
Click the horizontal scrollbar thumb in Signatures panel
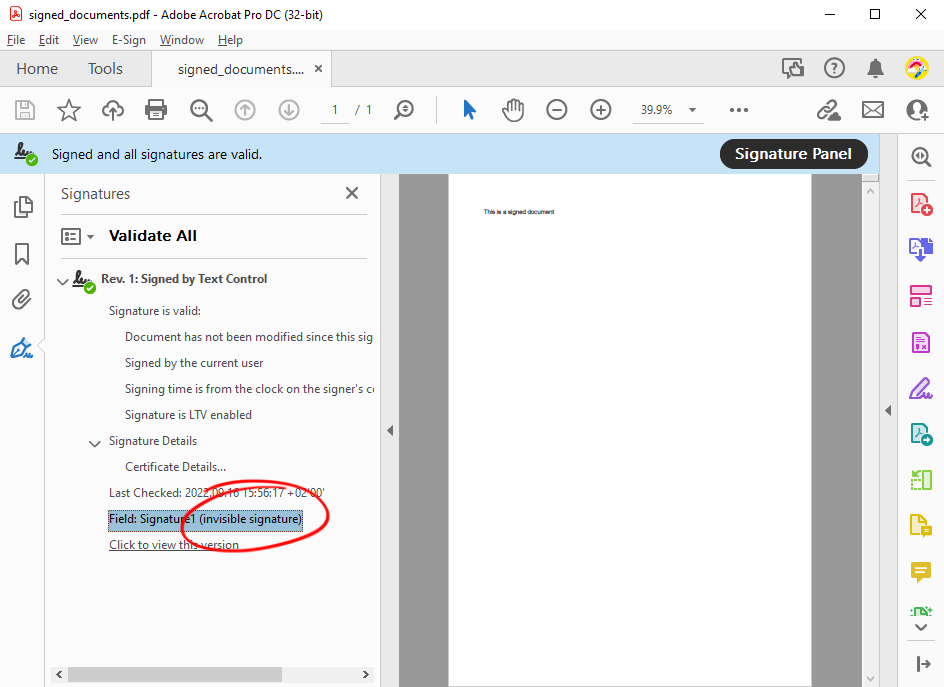pos(175,674)
